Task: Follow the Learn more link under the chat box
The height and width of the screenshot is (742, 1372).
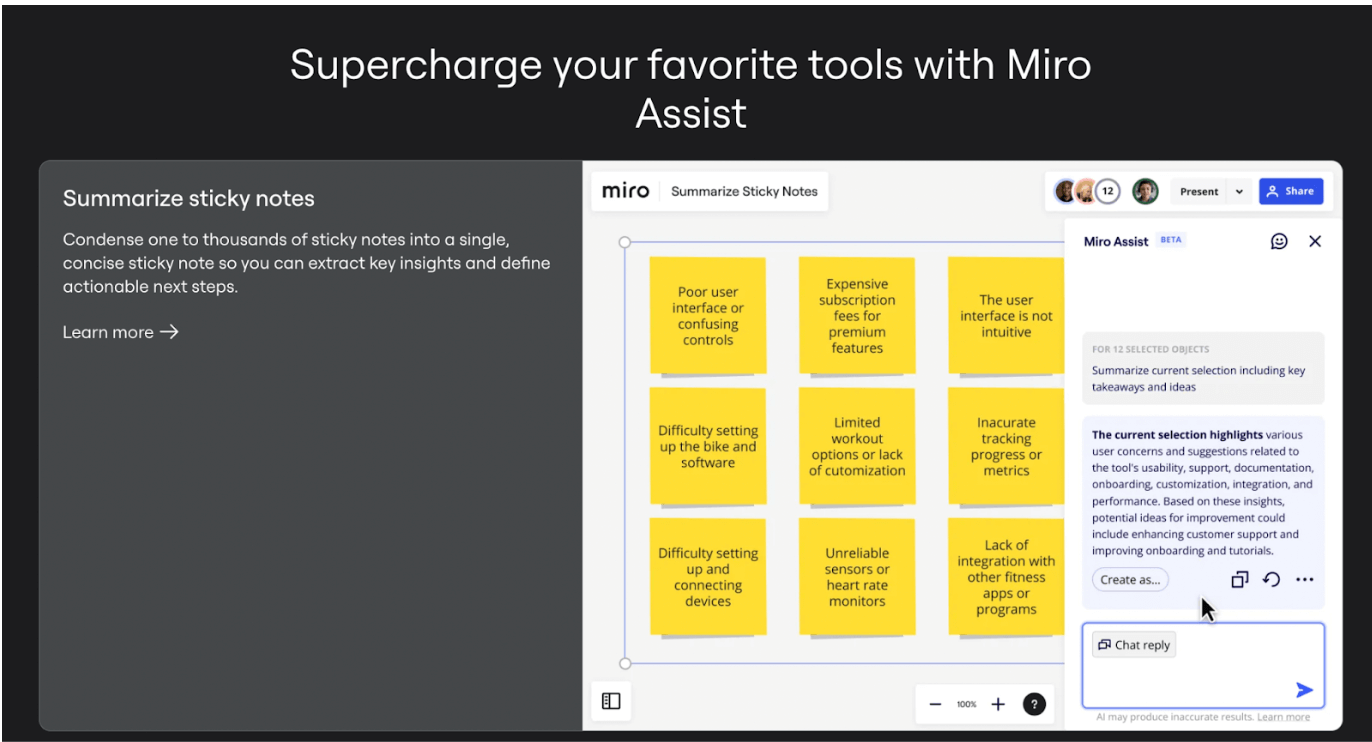Action: click(1283, 717)
